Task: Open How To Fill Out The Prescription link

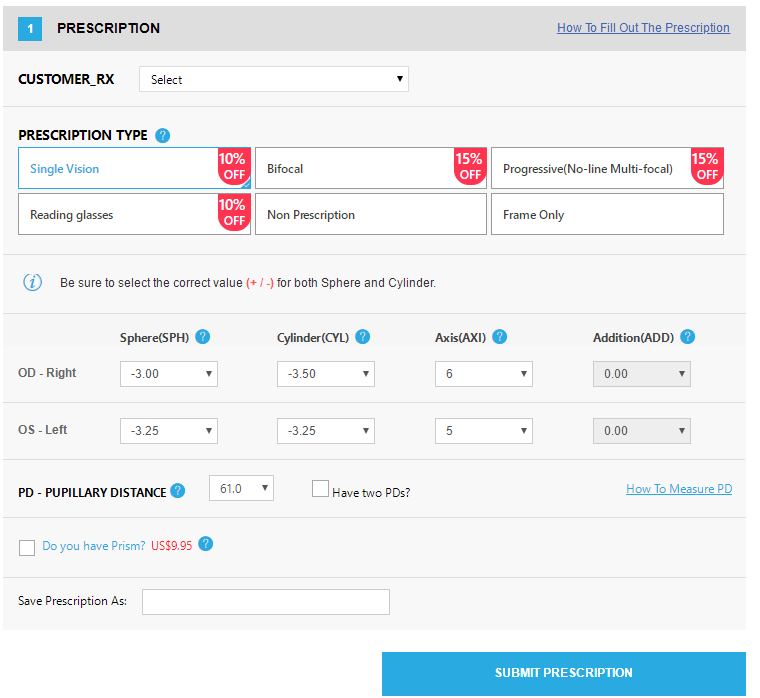Action: pyautogui.click(x=643, y=28)
